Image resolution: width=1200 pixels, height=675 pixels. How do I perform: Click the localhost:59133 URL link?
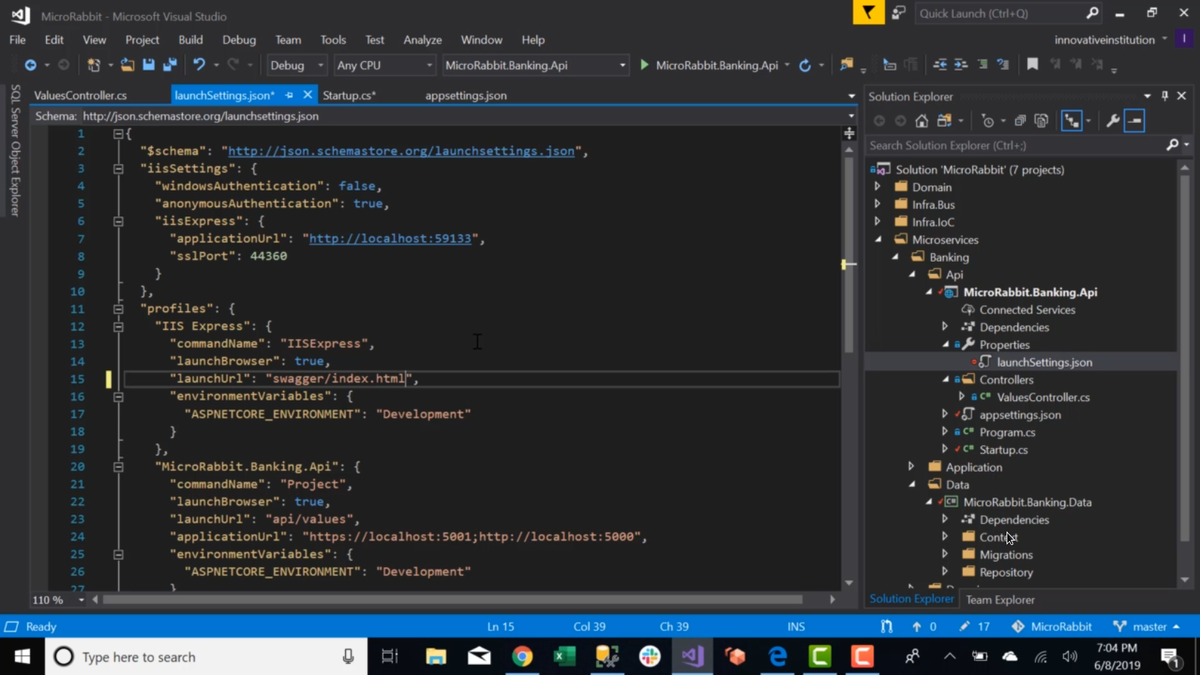click(x=390, y=239)
